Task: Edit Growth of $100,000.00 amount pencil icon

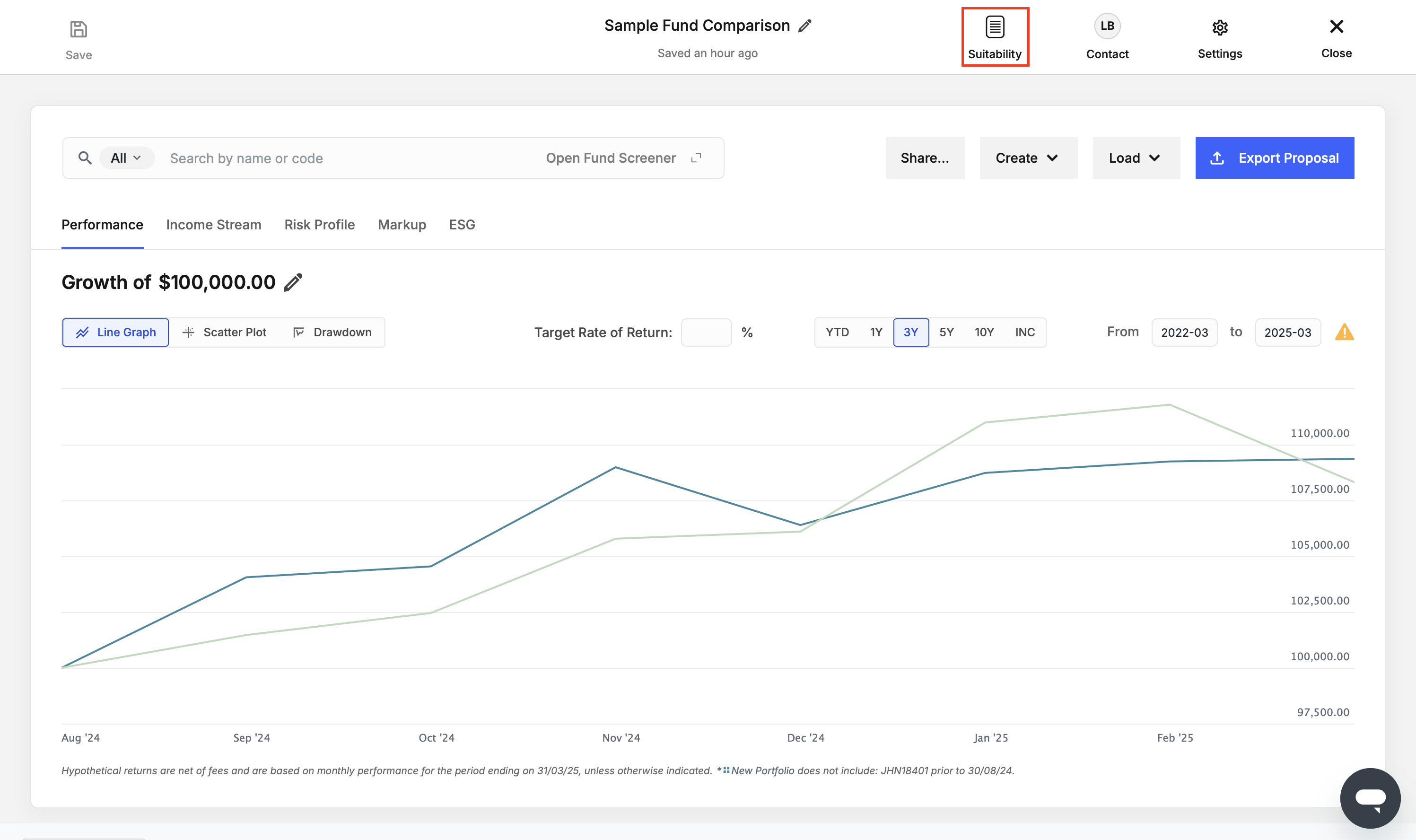Action: 293,282
